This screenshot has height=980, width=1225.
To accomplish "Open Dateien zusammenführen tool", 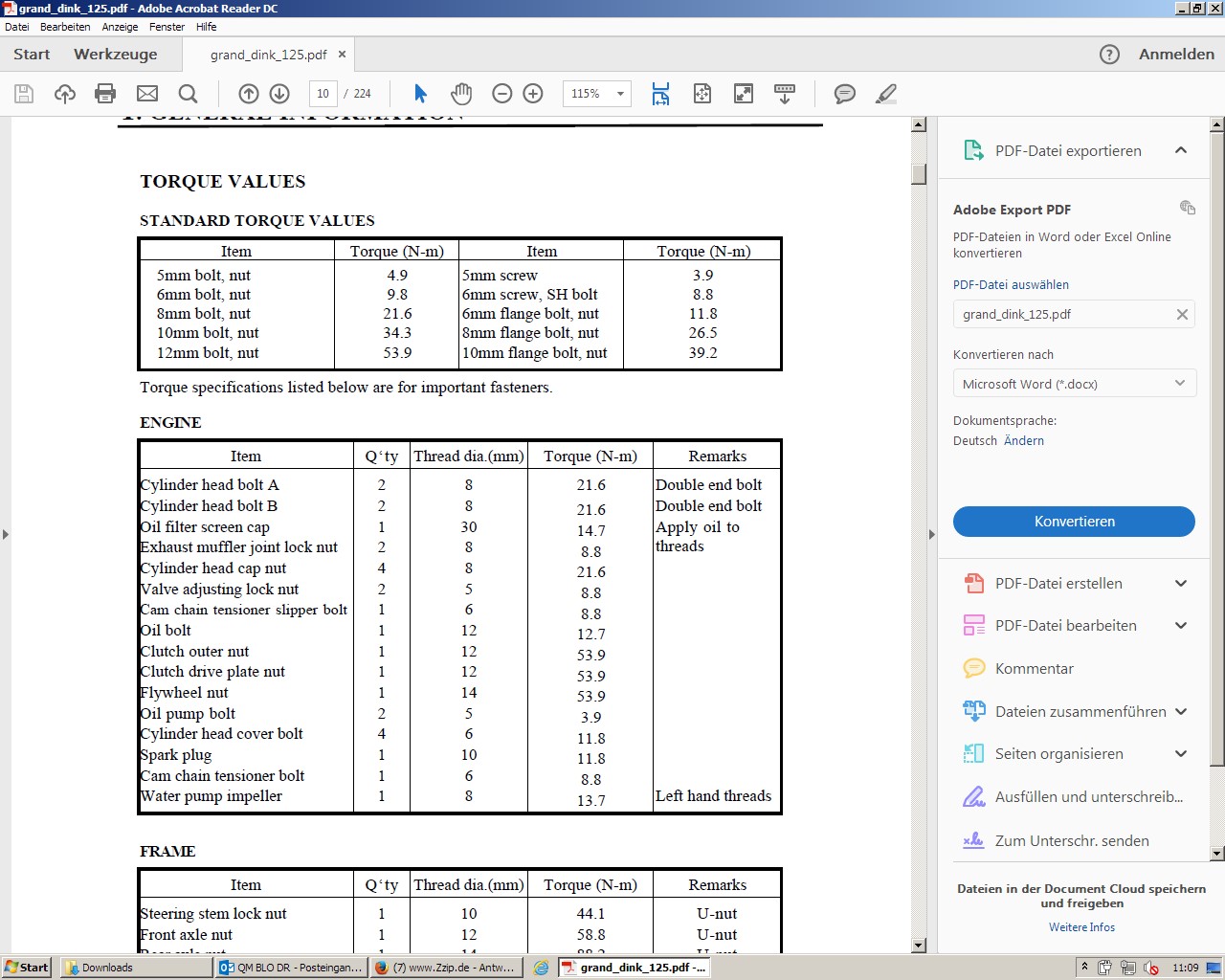I will point(1080,712).
